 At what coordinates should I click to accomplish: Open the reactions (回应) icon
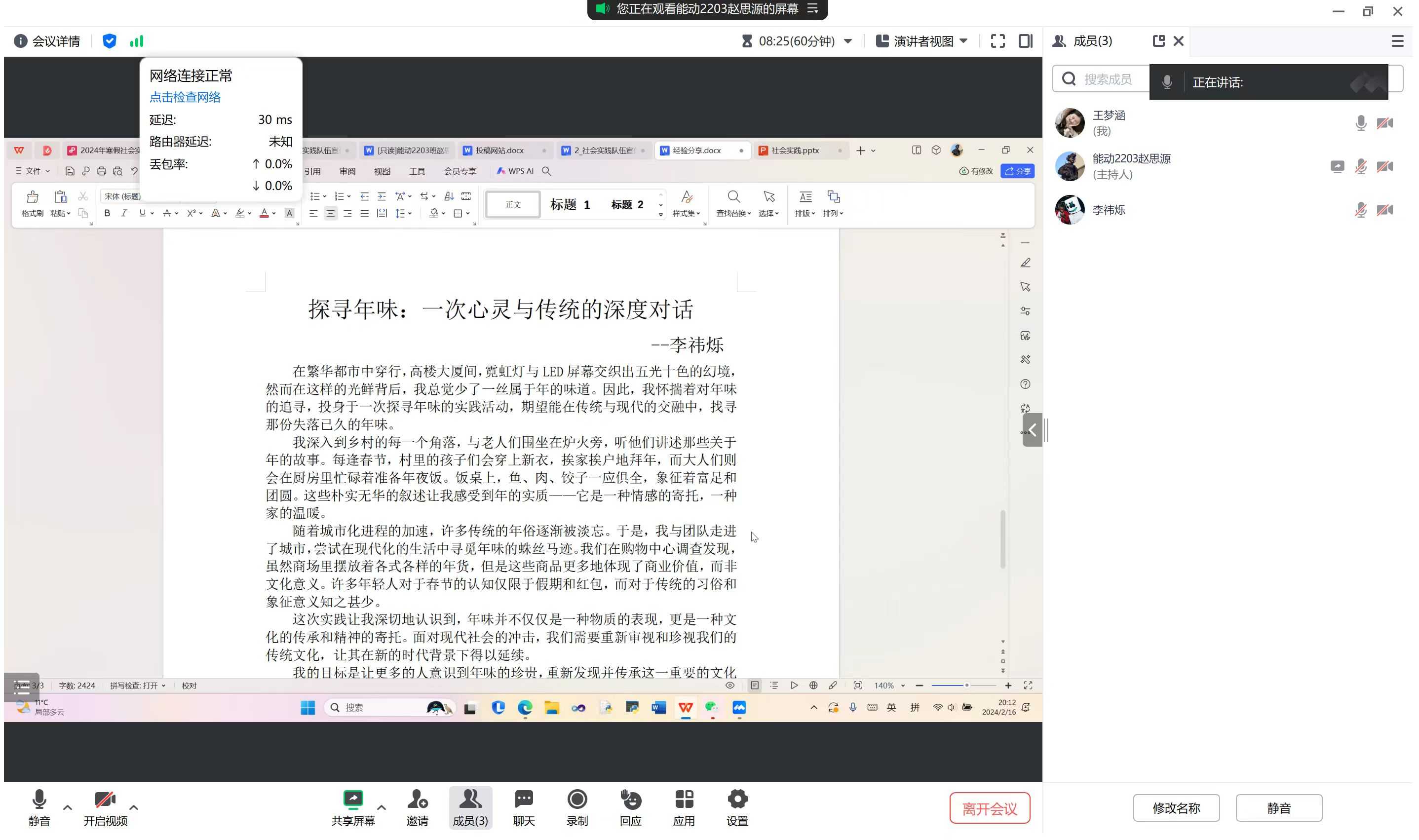coord(630,800)
